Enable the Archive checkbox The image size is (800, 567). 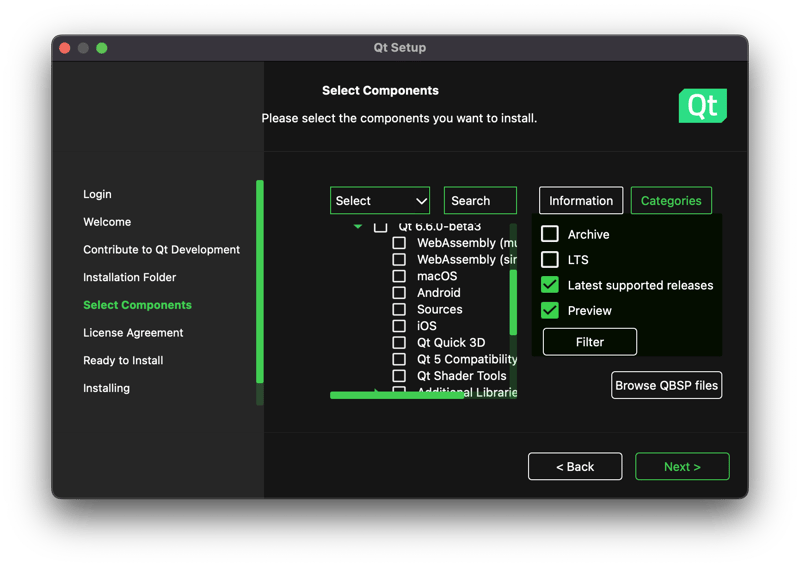pyautogui.click(x=549, y=234)
